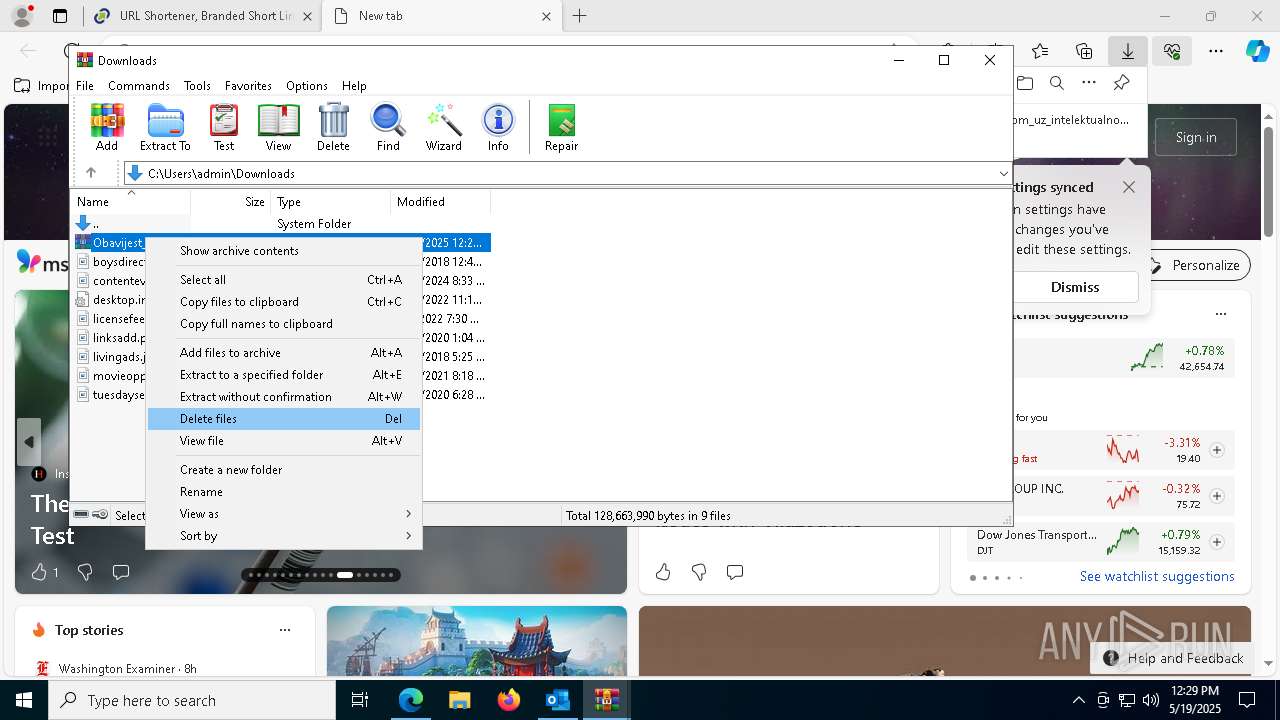Viewport: 1280px width, 720px height.
Task: Go up one folder with the arrow icon
Action: click(91, 173)
